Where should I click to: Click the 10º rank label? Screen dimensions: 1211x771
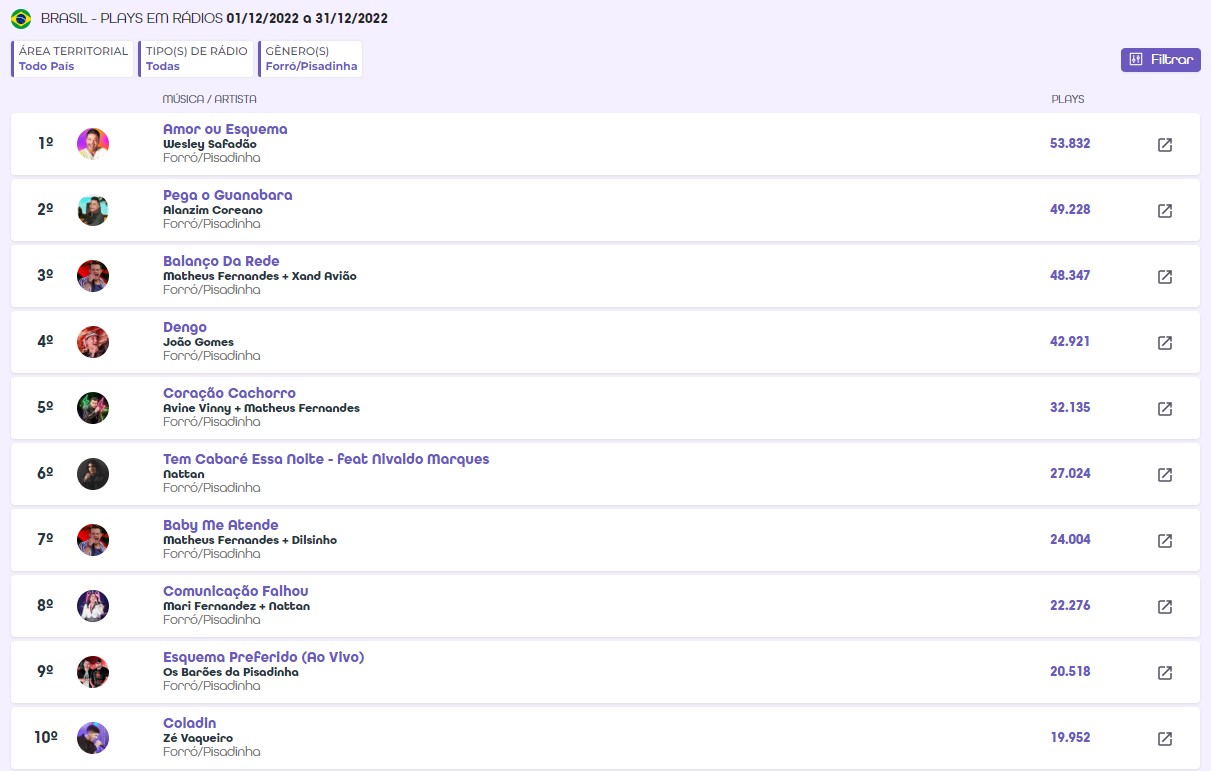[x=46, y=738]
